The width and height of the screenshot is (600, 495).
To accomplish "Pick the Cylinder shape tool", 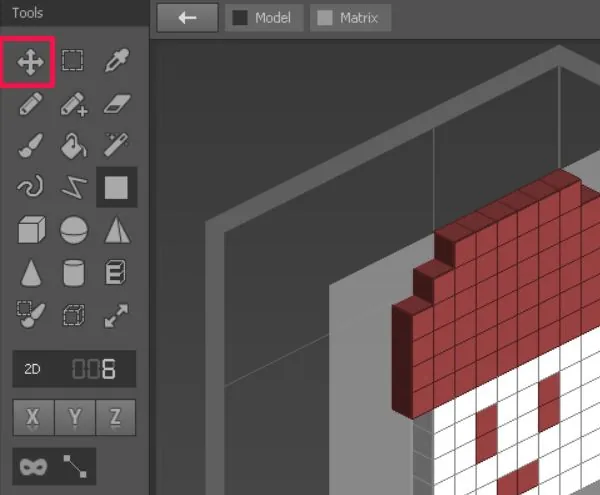I will pos(73,273).
